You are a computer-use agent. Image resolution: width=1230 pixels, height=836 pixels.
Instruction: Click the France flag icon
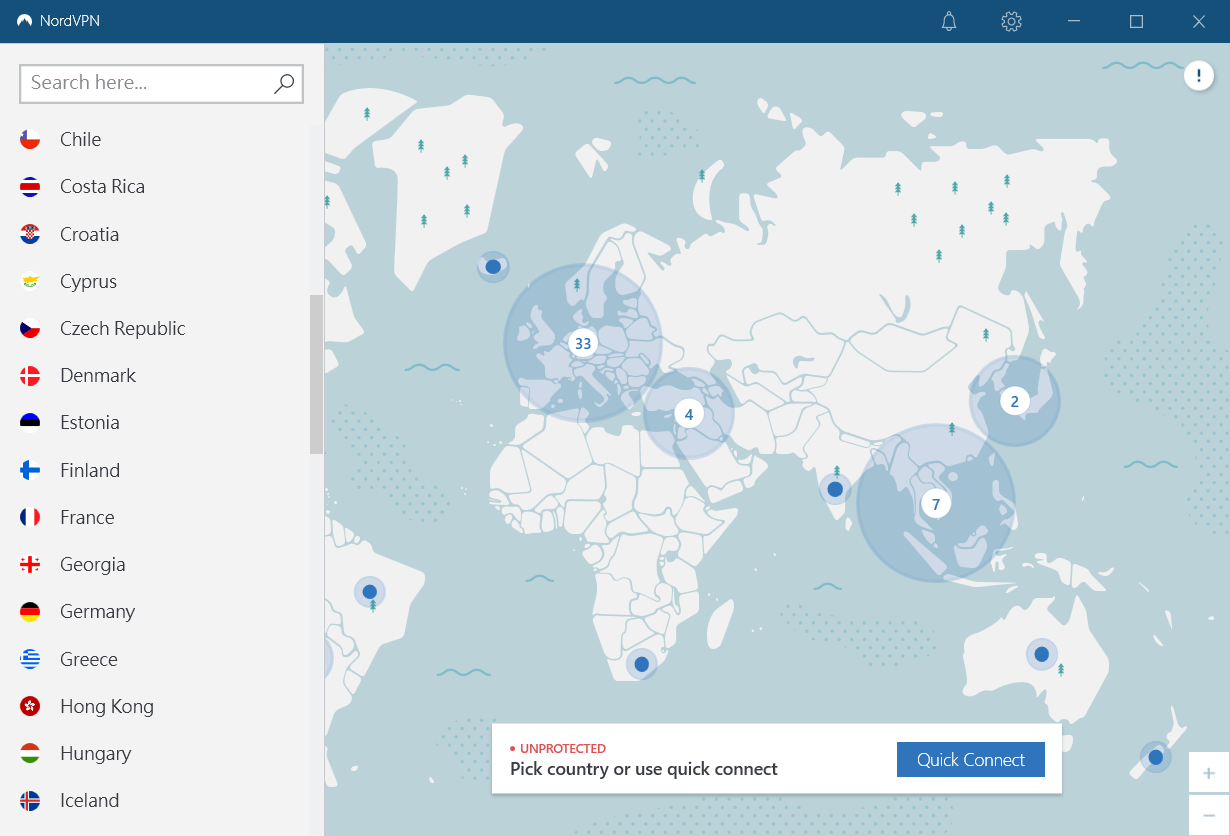point(30,517)
